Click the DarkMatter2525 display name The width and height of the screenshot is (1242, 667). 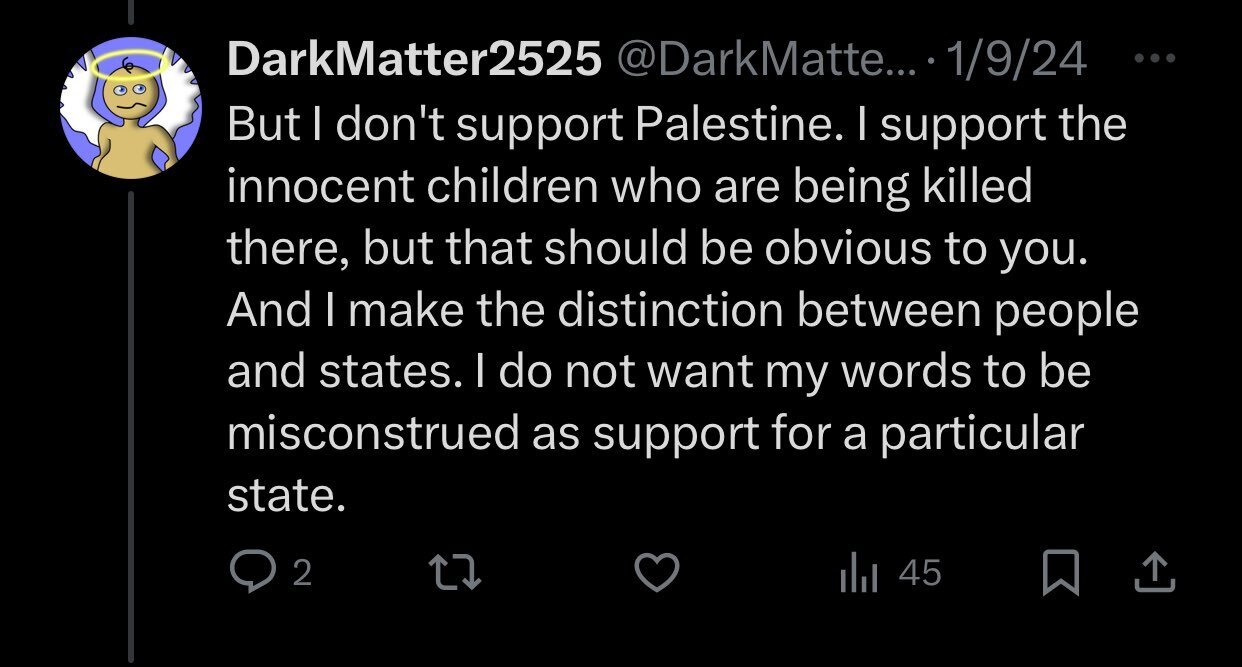pos(414,62)
